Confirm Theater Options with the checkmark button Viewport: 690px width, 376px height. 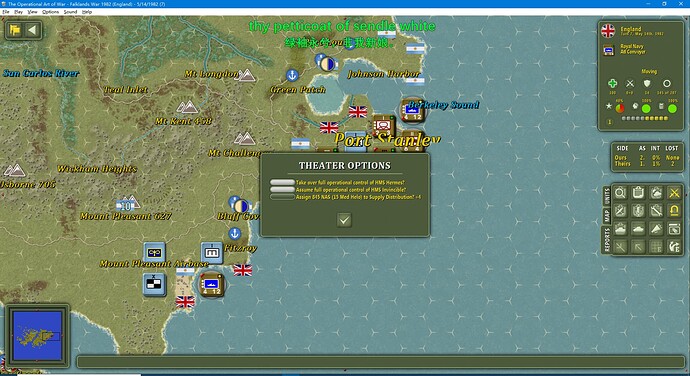coord(344,220)
